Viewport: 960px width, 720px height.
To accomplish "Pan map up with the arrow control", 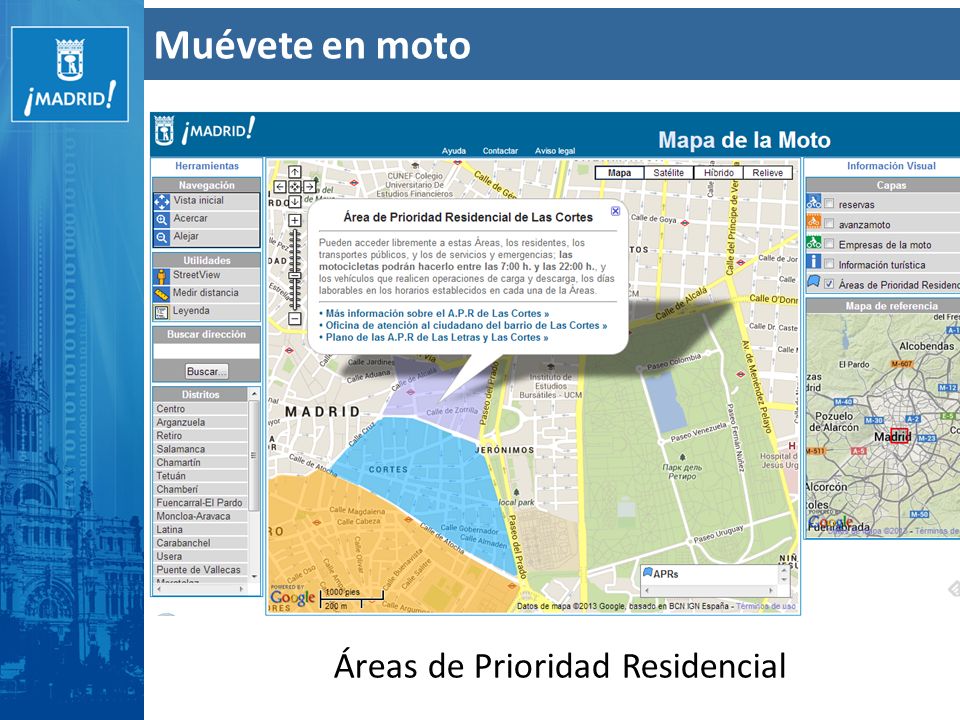I will [x=294, y=172].
